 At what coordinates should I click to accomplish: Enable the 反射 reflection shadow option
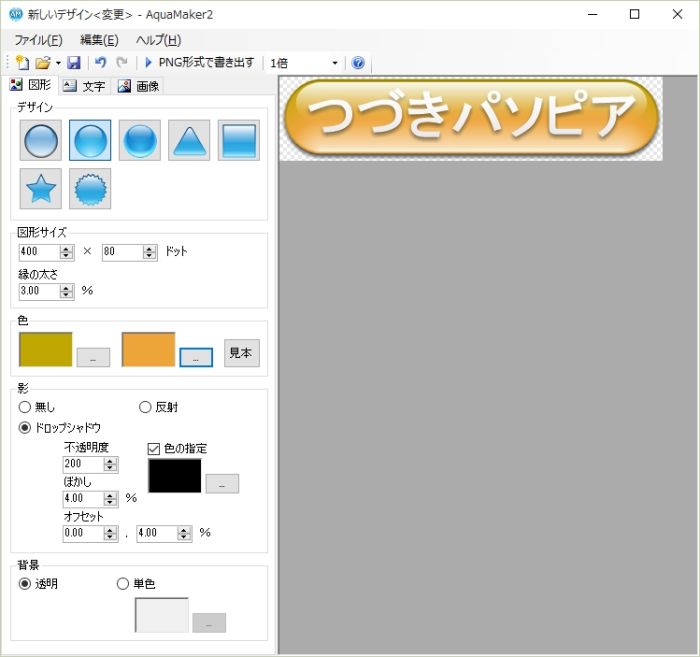coord(146,407)
